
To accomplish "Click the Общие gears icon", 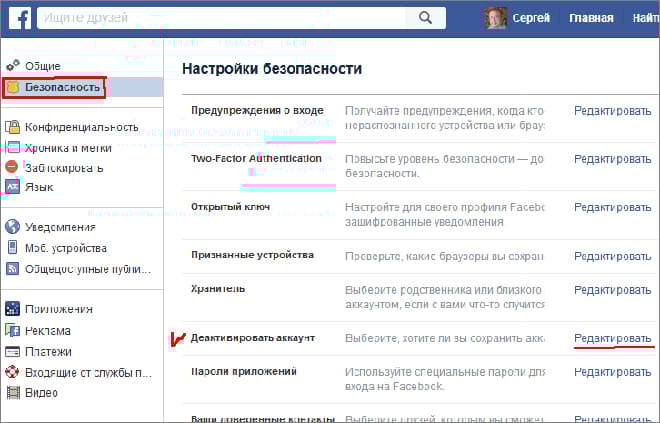I will click(13, 66).
